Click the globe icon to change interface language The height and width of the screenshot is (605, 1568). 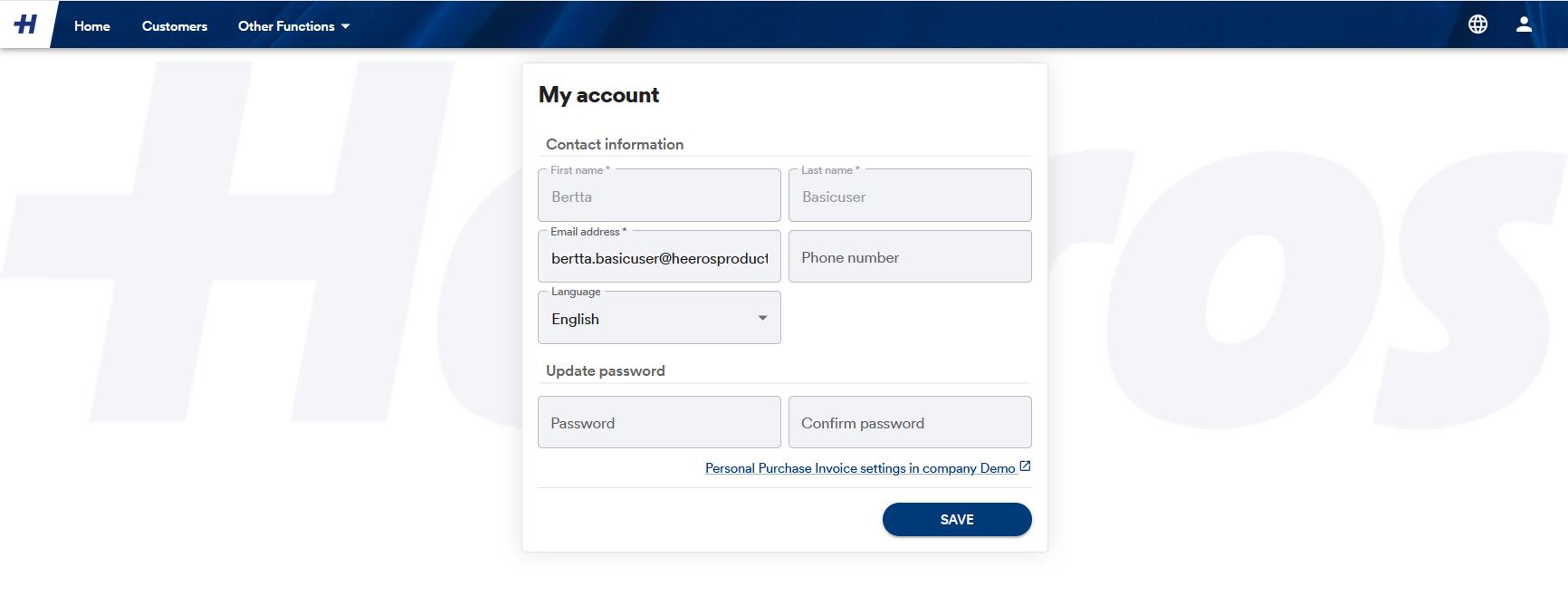coord(1478,24)
